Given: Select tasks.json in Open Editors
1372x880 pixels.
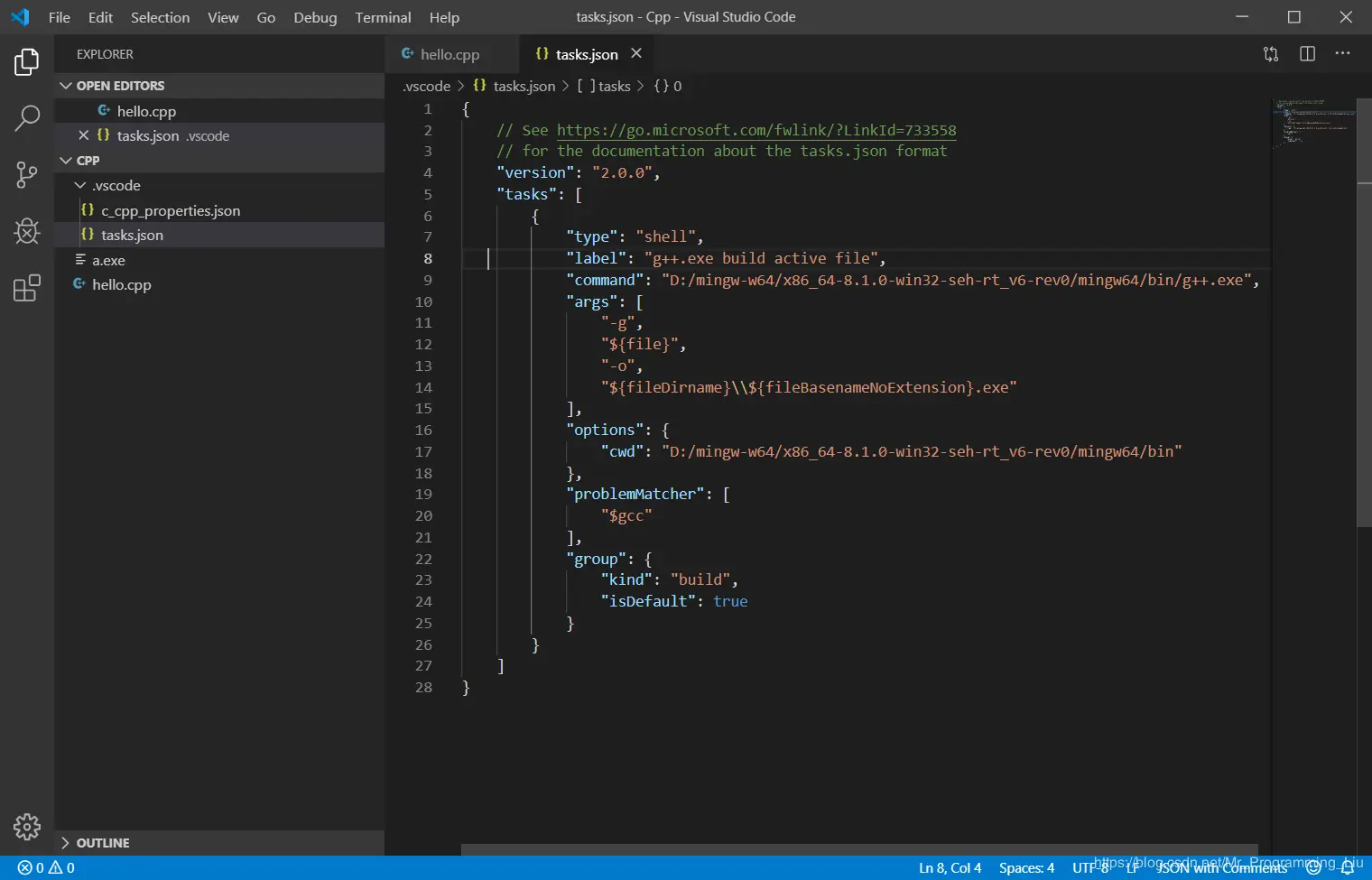Looking at the screenshot, I should pyautogui.click(x=219, y=135).
